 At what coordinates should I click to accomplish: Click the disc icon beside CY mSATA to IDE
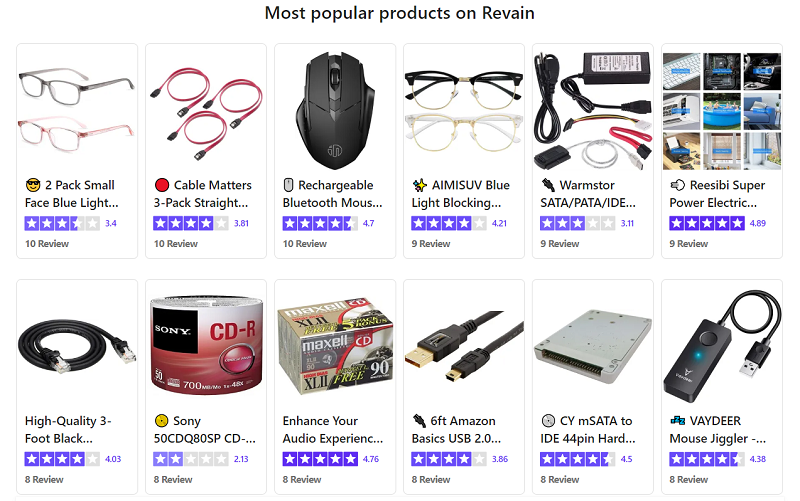click(548, 420)
